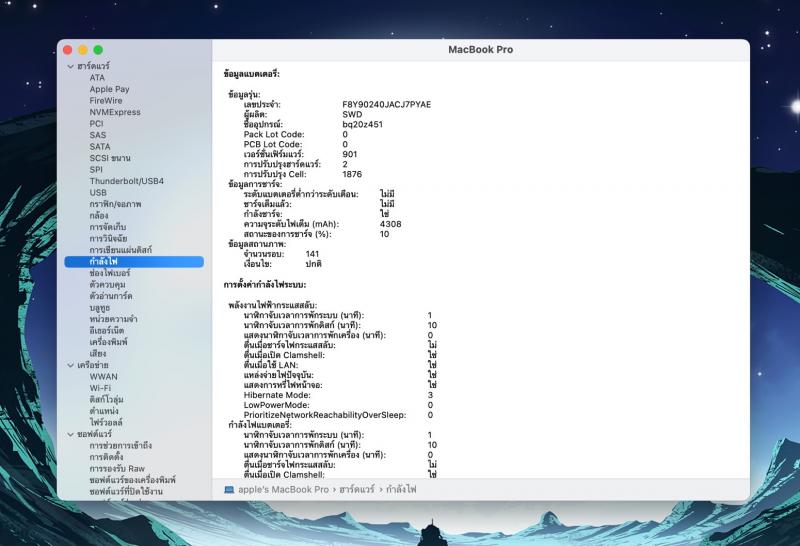The height and width of the screenshot is (546, 800).
Task: Select PCI hardware entry
Action: point(96,123)
